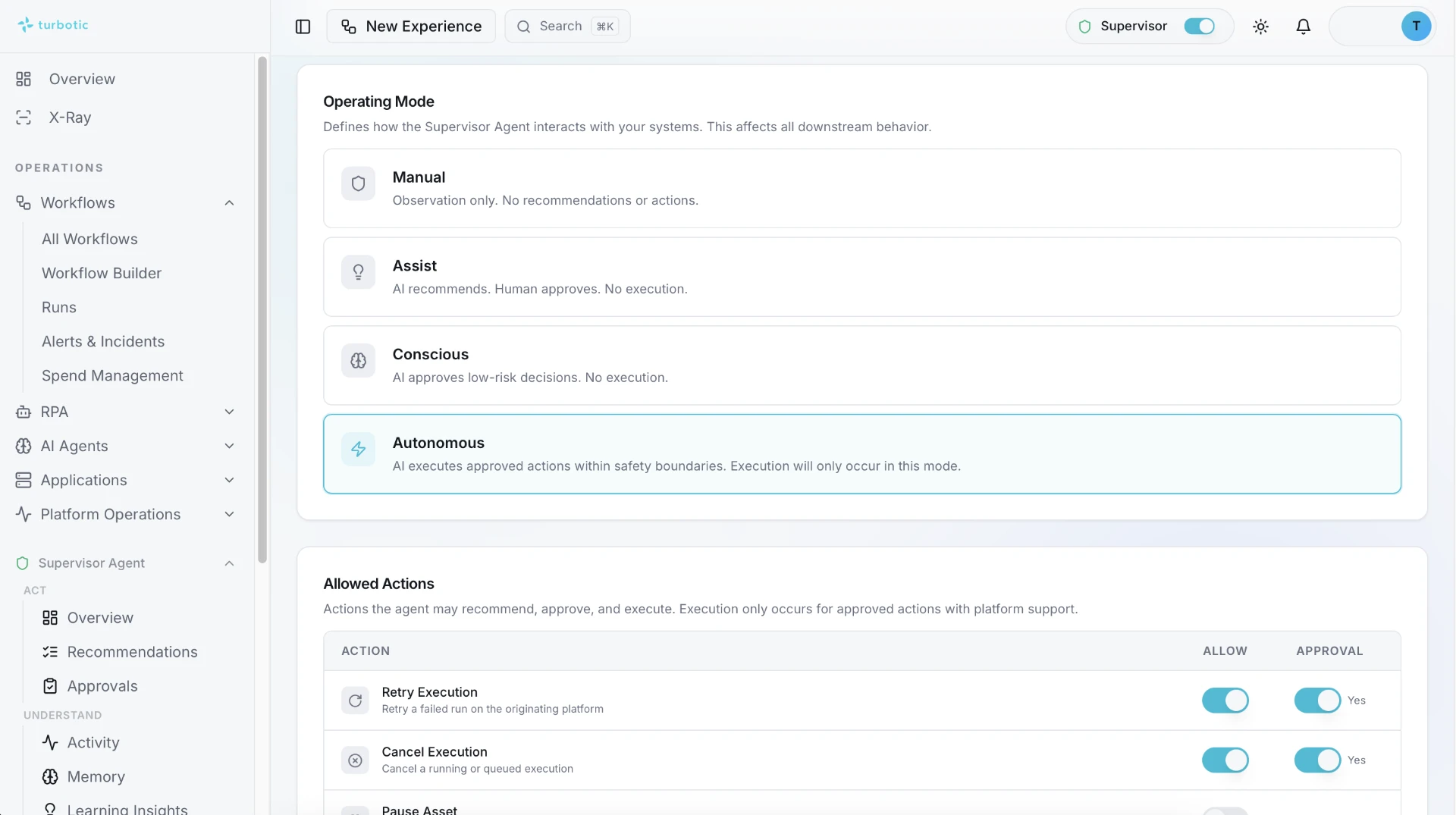Click the Search field
Viewport: 1456px width, 815px height.
click(x=567, y=27)
